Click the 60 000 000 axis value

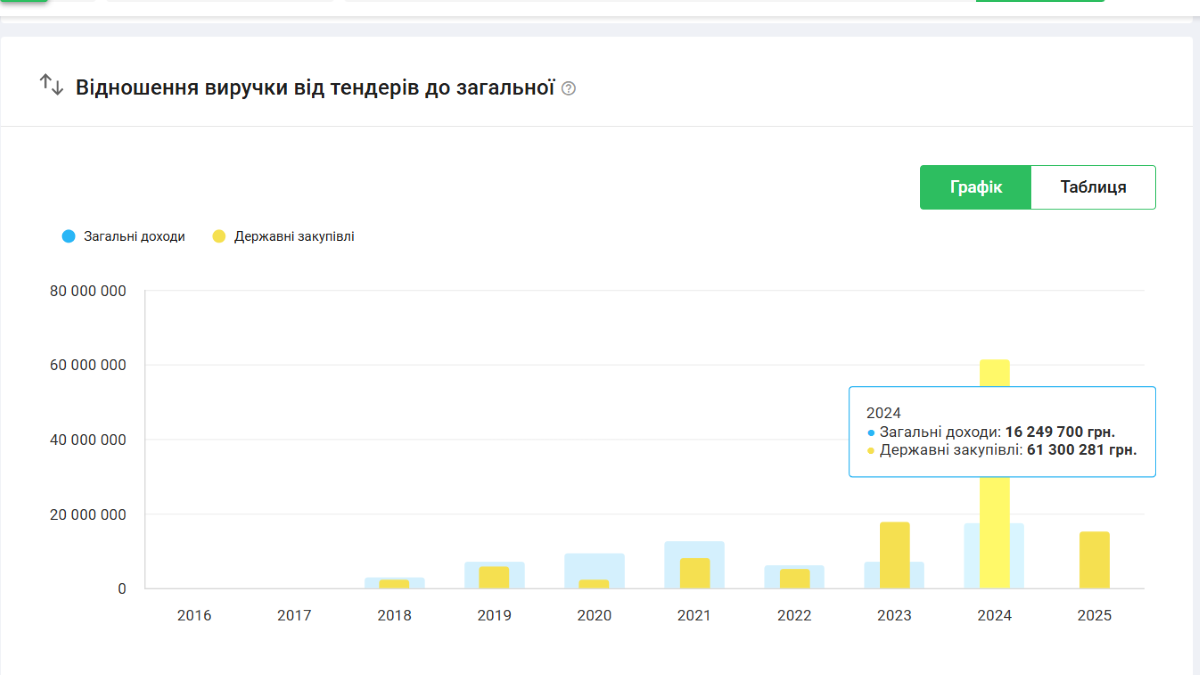click(88, 365)
